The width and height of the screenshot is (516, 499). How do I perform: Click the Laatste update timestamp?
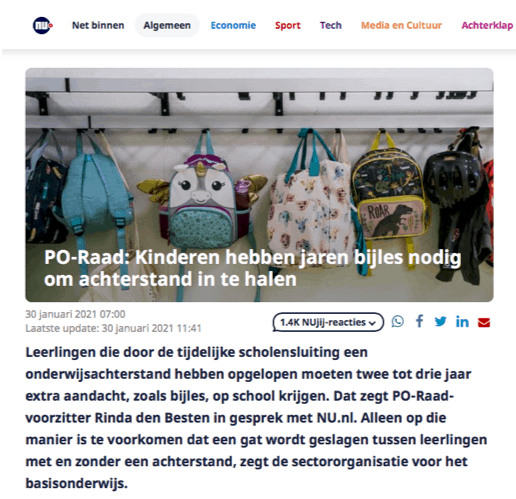click(x=113, y=328)
